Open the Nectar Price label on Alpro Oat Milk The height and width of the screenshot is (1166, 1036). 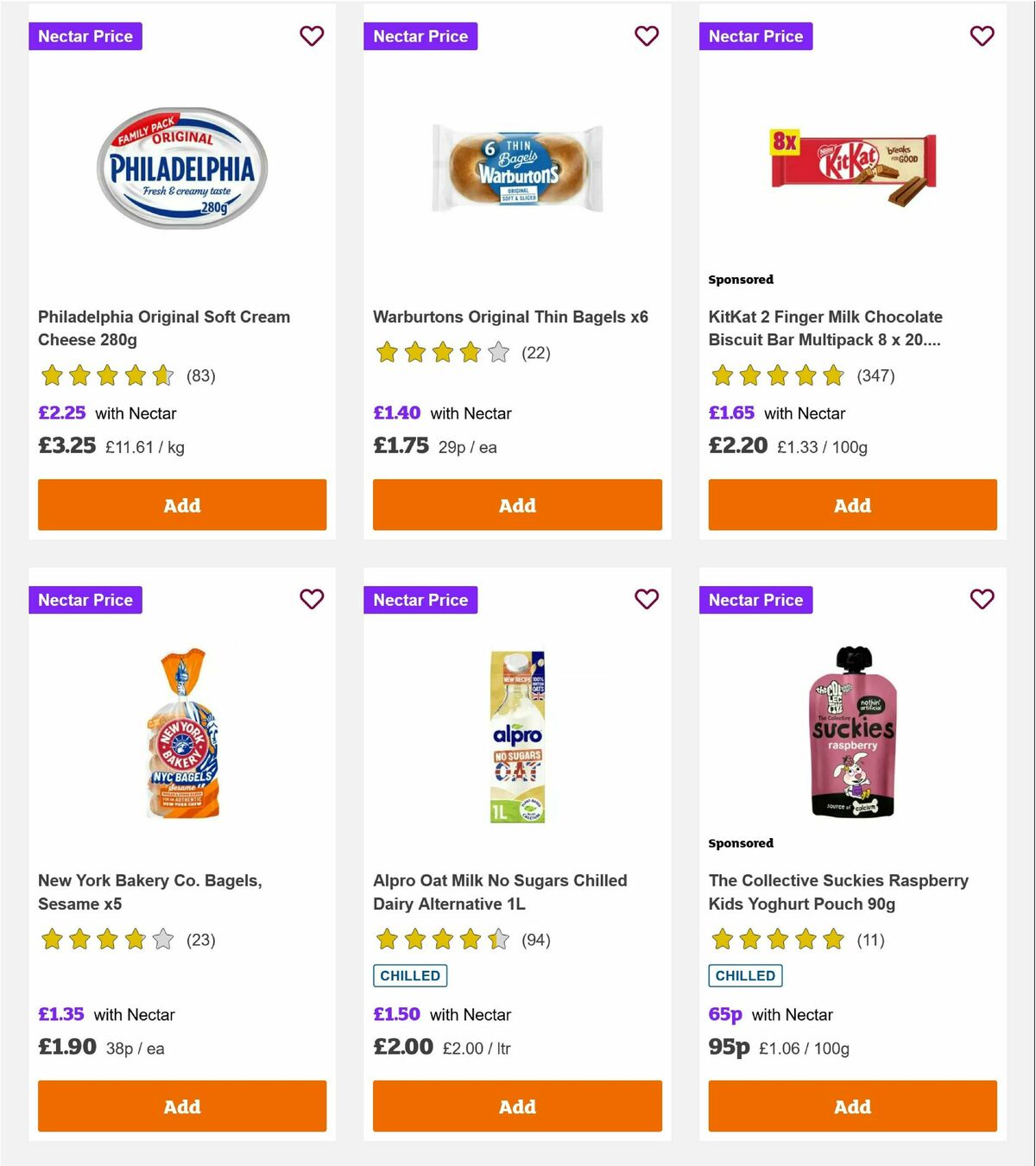[x=420, y=599]
